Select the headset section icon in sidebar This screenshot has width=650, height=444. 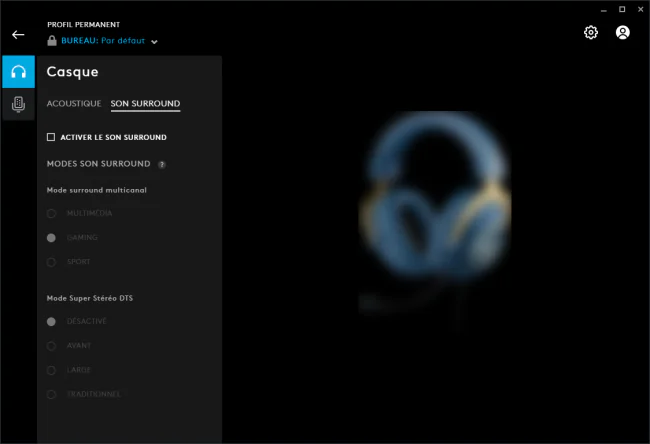click(18, 72)
